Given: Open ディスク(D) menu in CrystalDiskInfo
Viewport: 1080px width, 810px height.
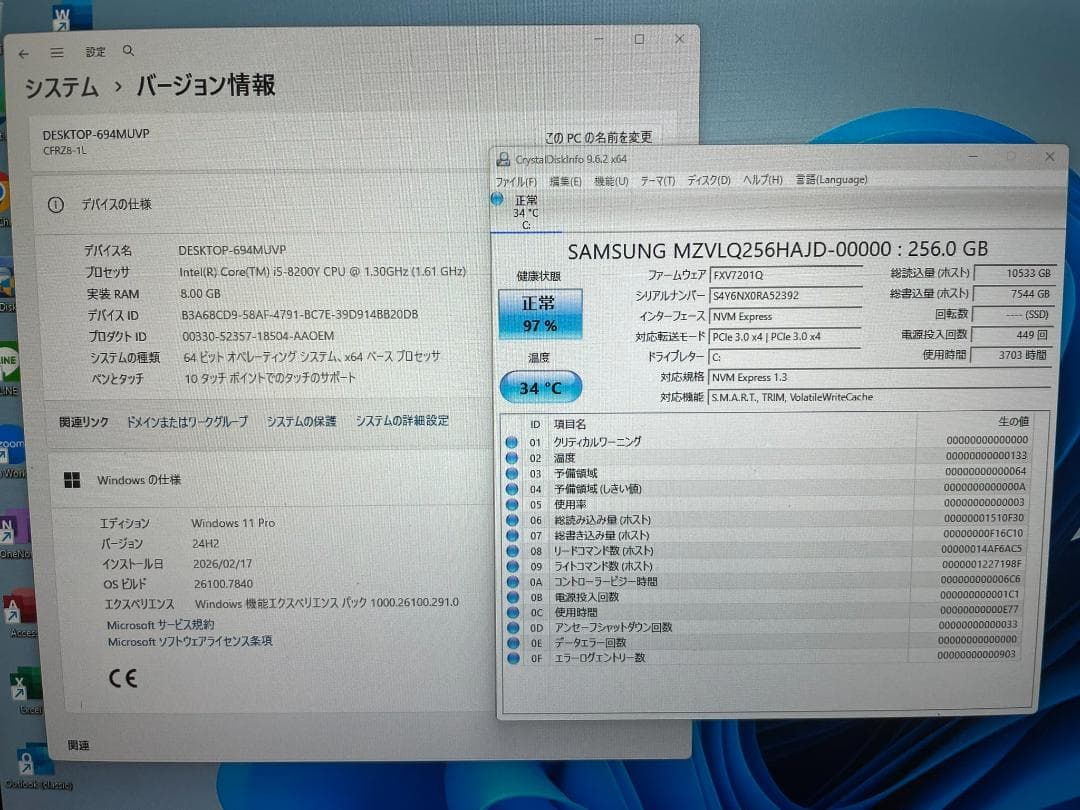Looking at the screenshot, I should 709,180.
